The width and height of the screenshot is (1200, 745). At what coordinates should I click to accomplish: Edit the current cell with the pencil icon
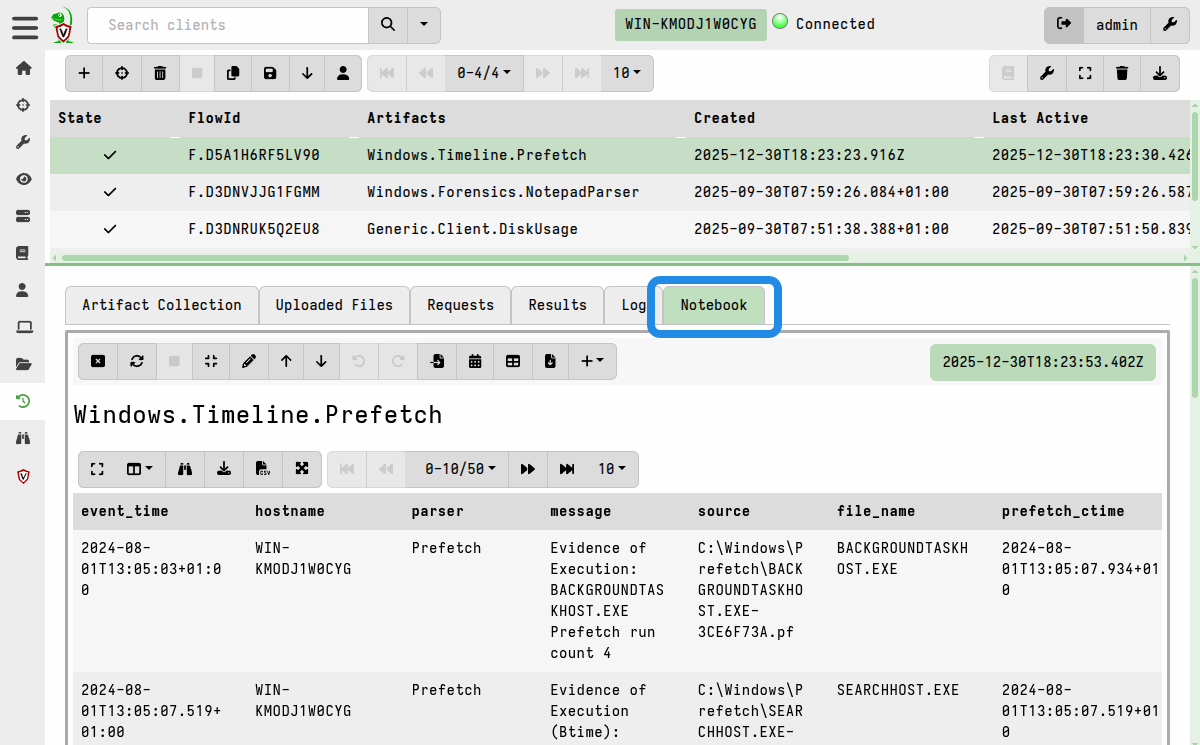[249, 361]
